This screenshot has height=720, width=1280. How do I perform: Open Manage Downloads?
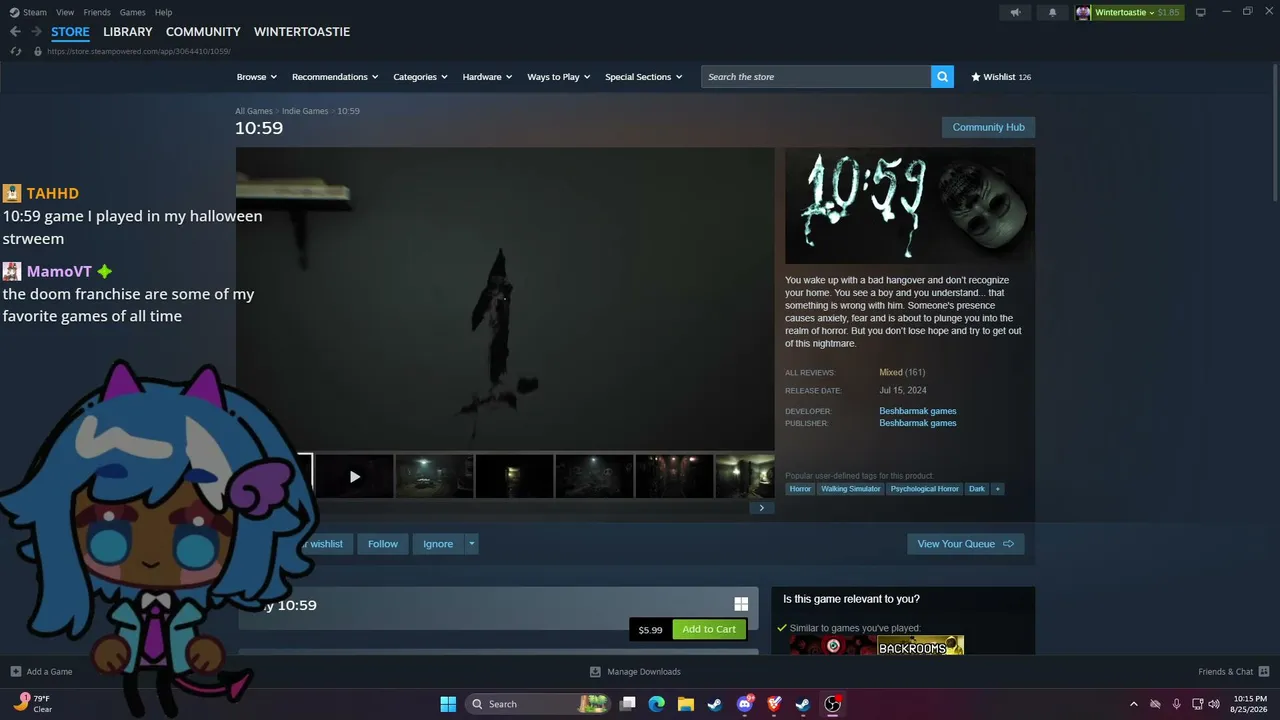635,672
